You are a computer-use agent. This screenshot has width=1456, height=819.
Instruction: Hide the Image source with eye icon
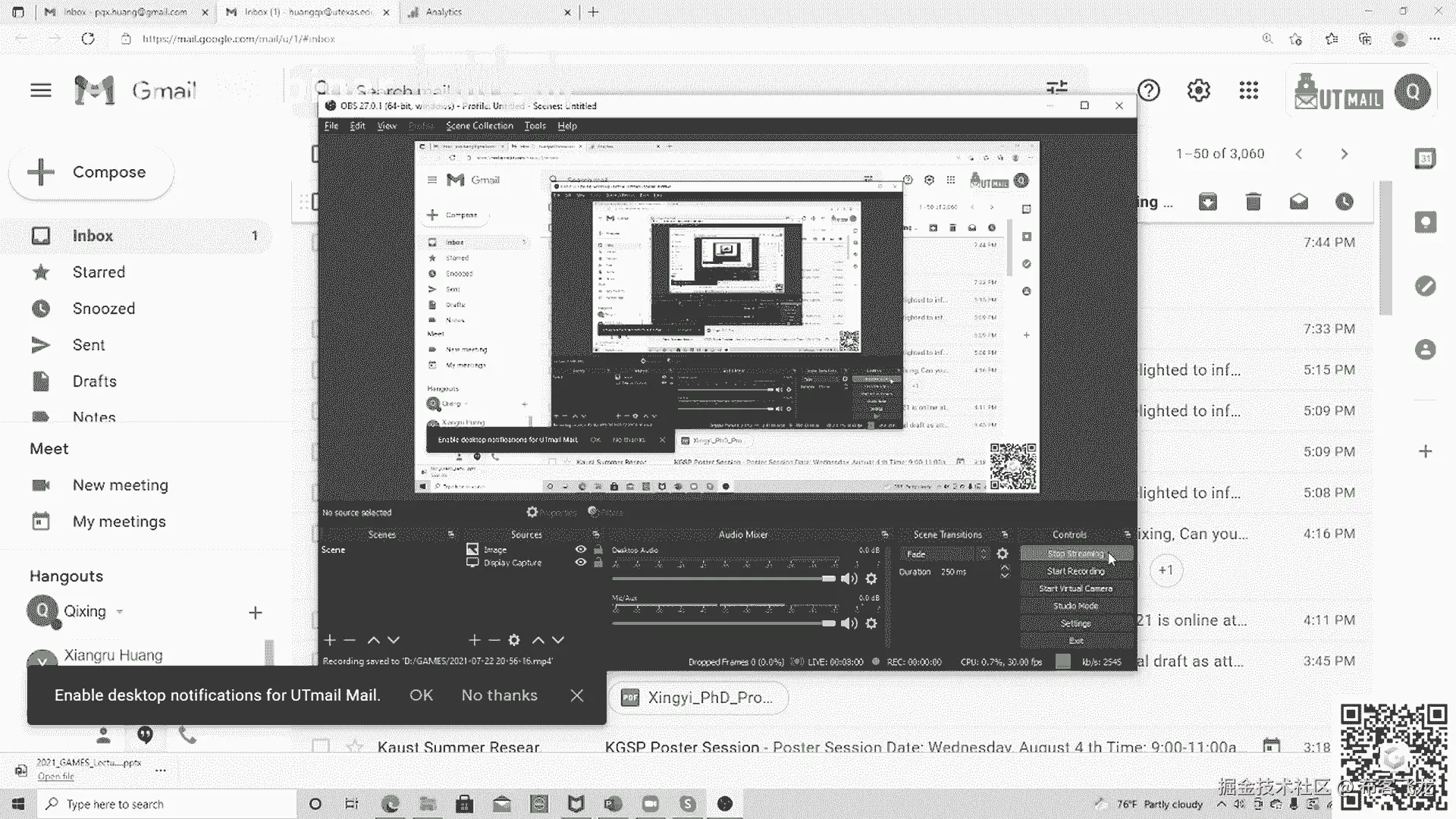coord(581,550)
